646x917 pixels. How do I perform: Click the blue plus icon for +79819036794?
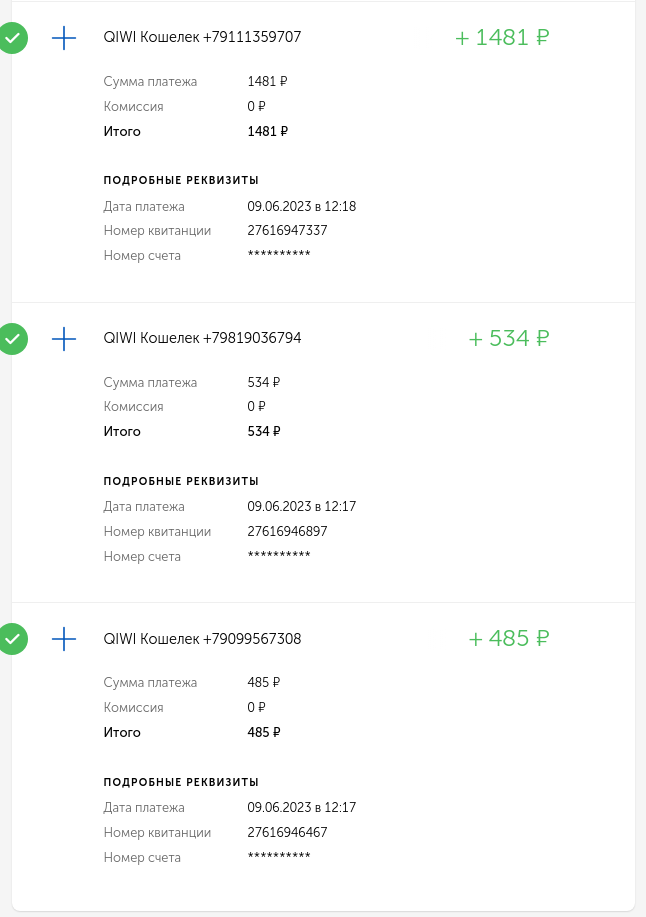(64, 339)
